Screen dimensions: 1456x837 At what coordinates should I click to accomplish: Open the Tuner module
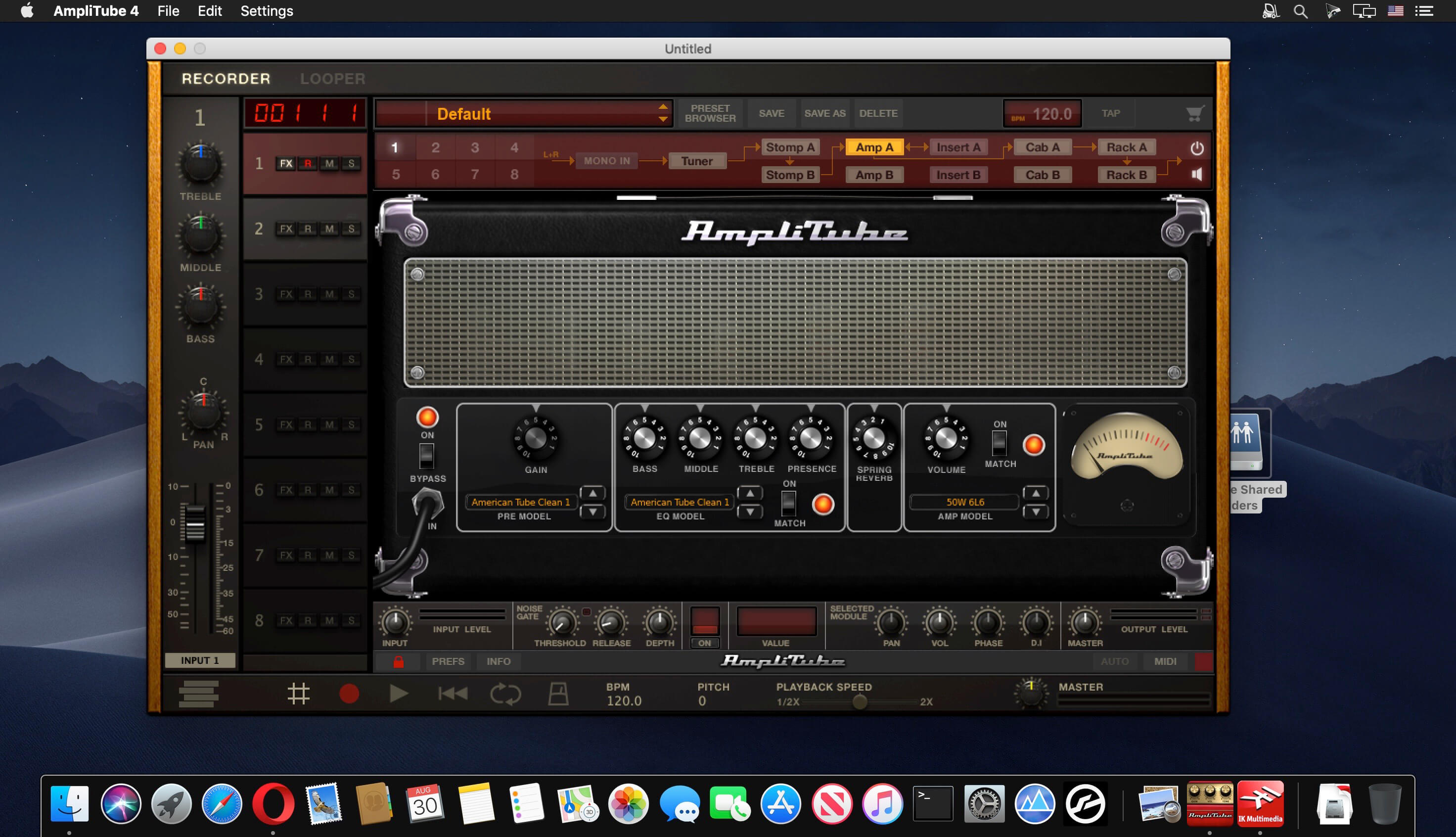pos(697,161)
